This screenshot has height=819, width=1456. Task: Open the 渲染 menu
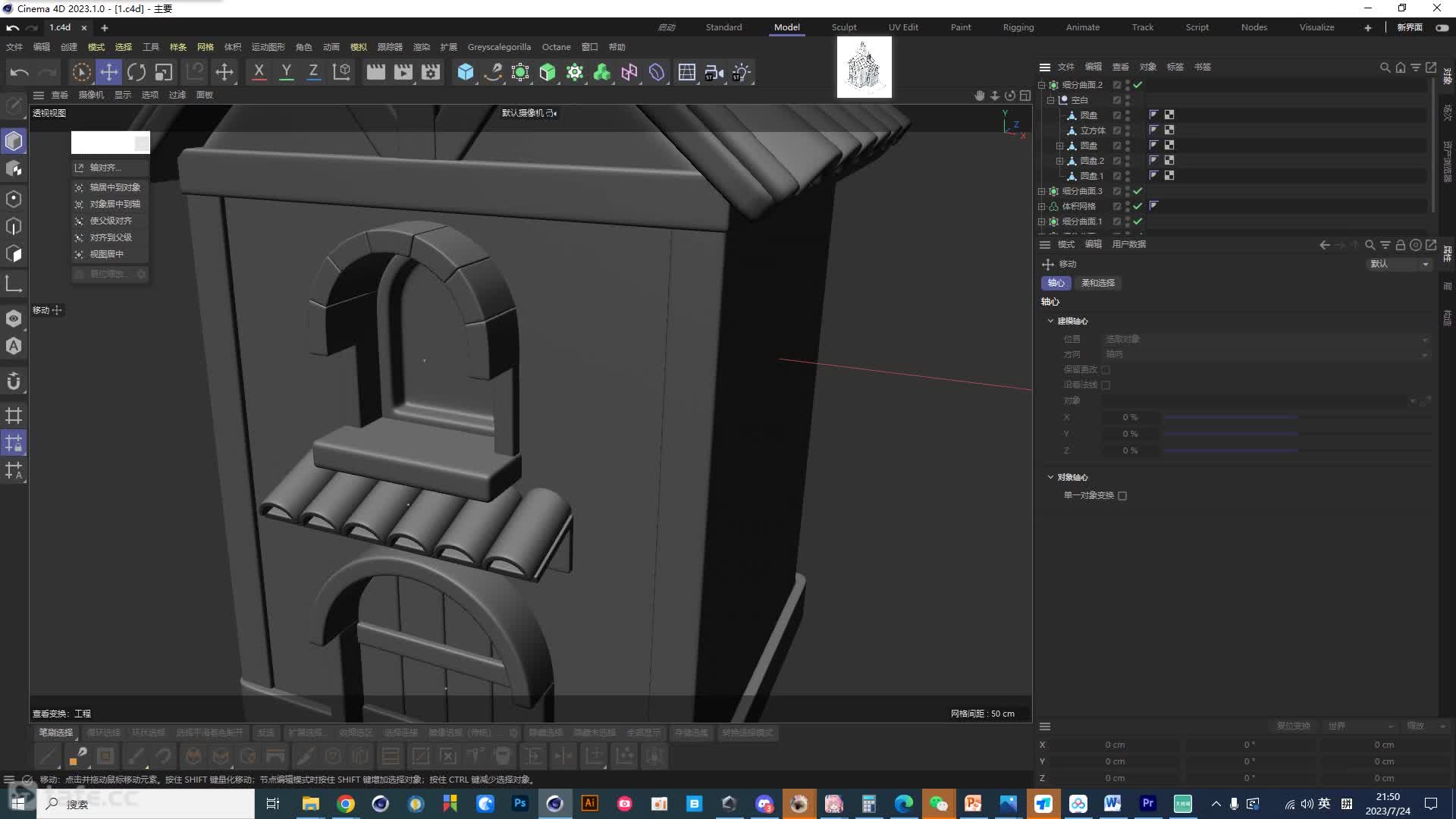coord(422,47)
